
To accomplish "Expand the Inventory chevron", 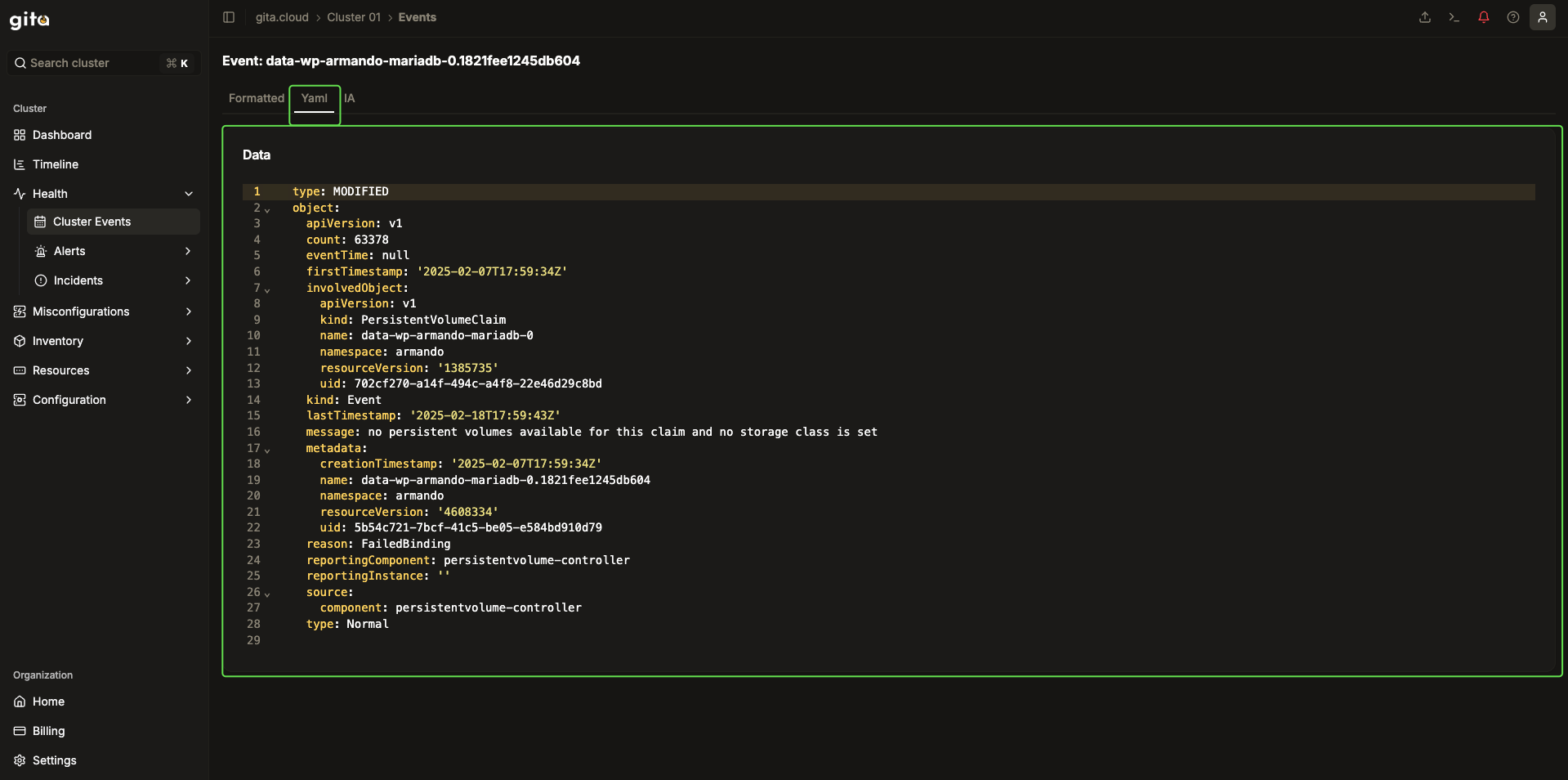I will [189, 341].
